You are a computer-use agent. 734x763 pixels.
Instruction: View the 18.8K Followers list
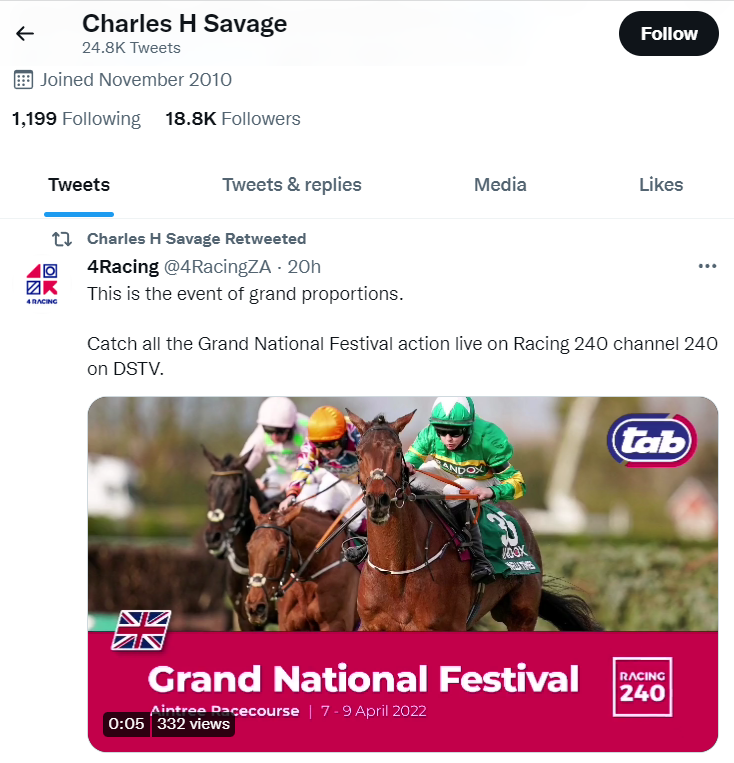tap(233, 119)
